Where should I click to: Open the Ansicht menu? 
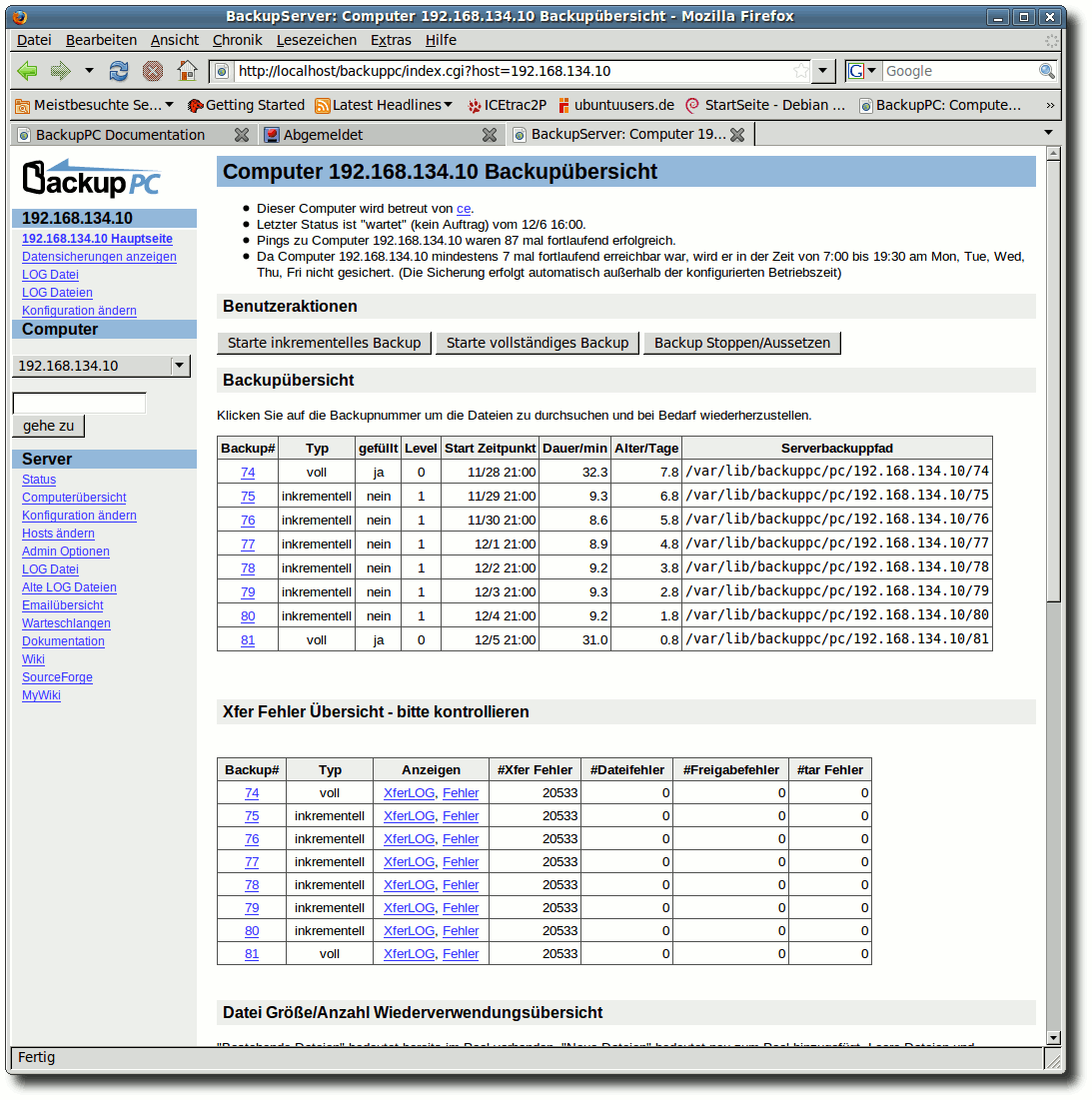tap(175, 40)
